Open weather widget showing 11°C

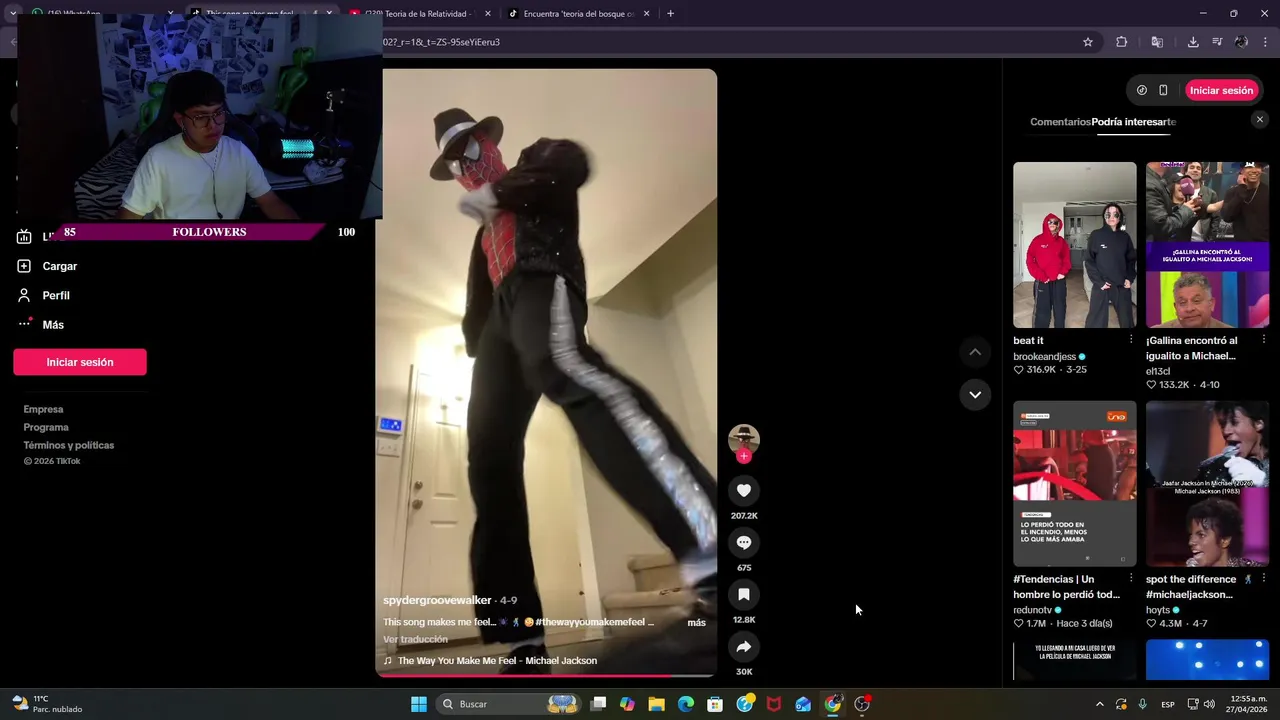tap(48, 704)
